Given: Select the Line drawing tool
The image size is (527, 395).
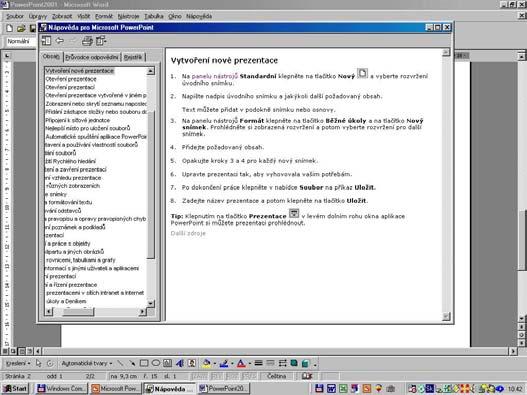Looking at the screenshot, I should tap(120, 363).
